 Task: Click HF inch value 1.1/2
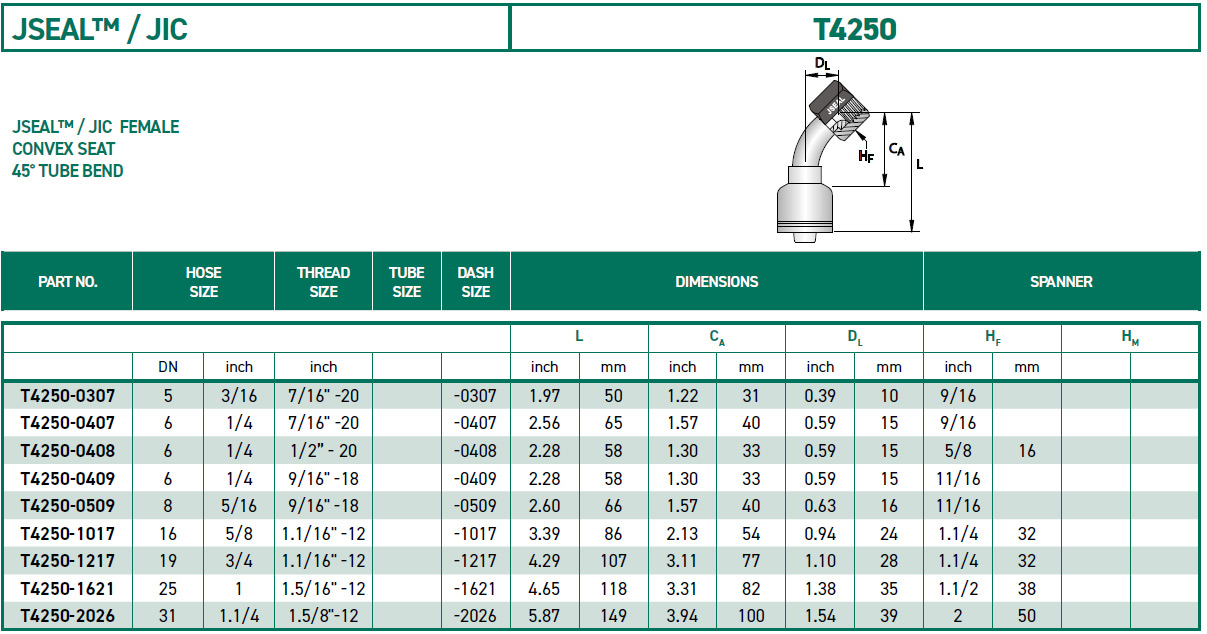958,588
